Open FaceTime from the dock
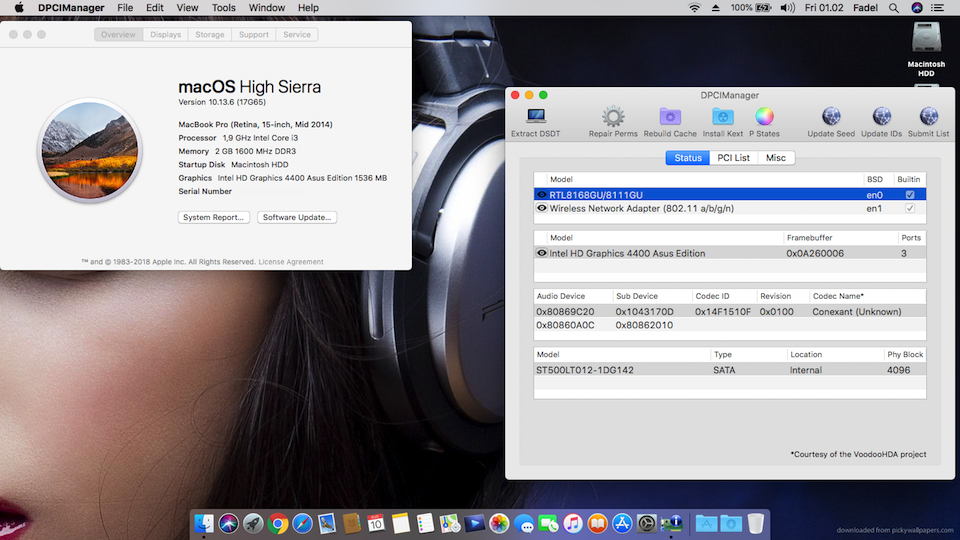This screenshot has height=540, width=960. [x=548, y=523]
